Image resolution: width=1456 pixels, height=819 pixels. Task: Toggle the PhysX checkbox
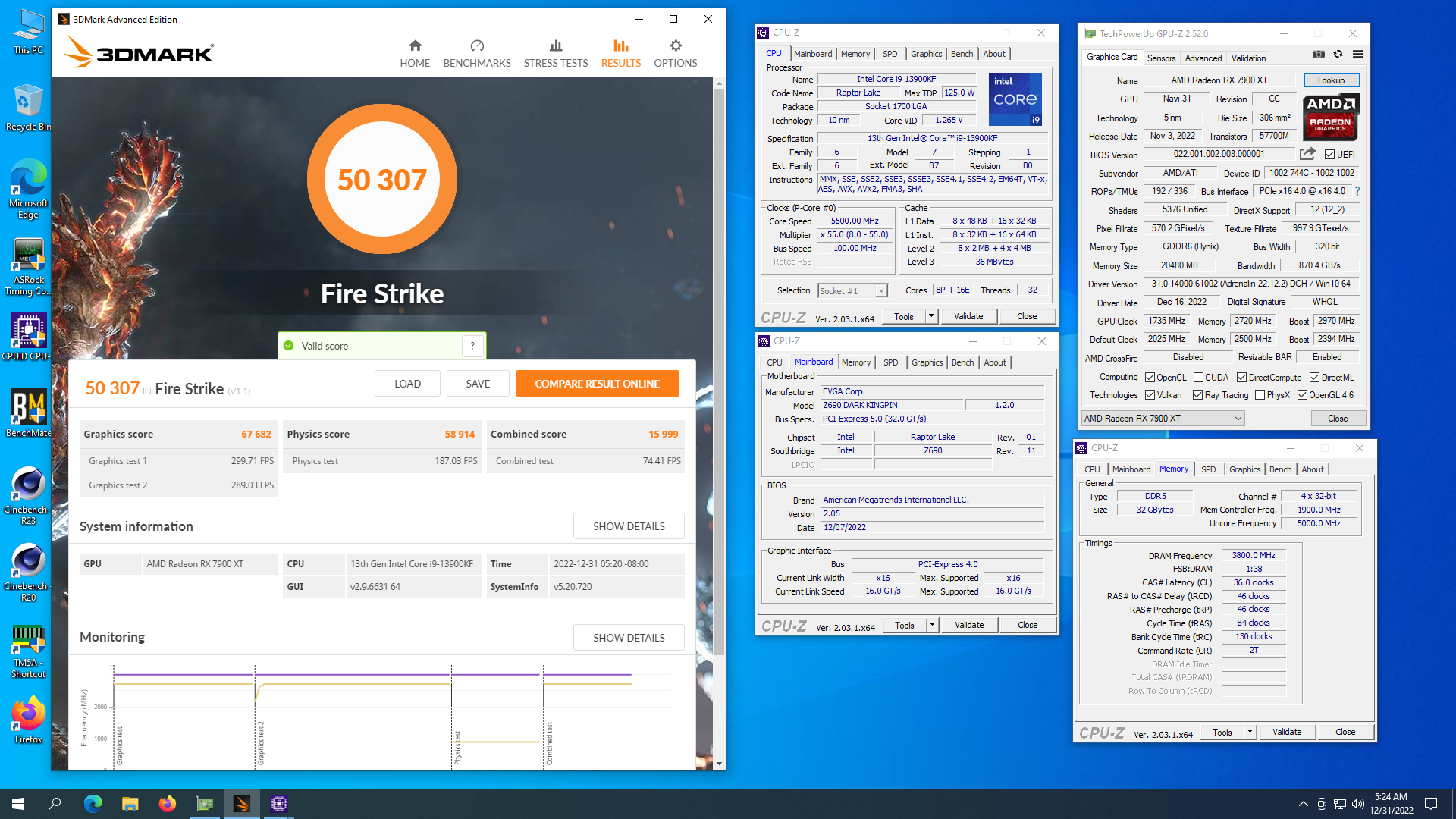(1260, 395)
